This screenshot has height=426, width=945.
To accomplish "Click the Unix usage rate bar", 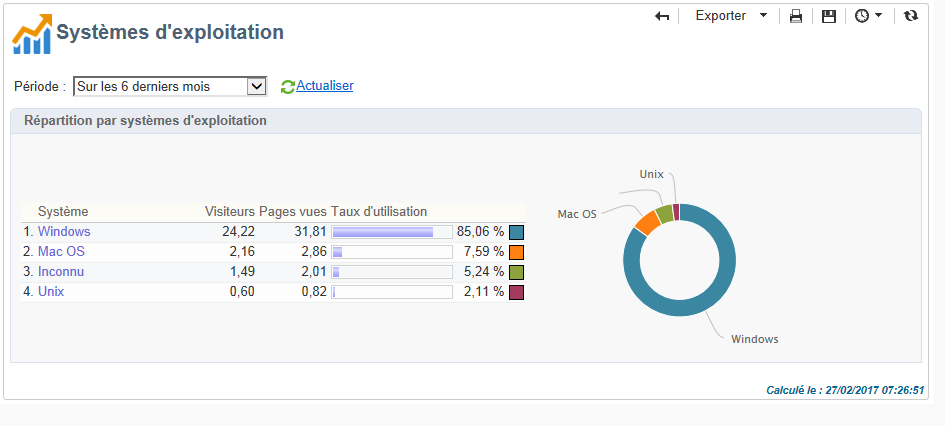I will pyautogui.click(x=392, y=292).
